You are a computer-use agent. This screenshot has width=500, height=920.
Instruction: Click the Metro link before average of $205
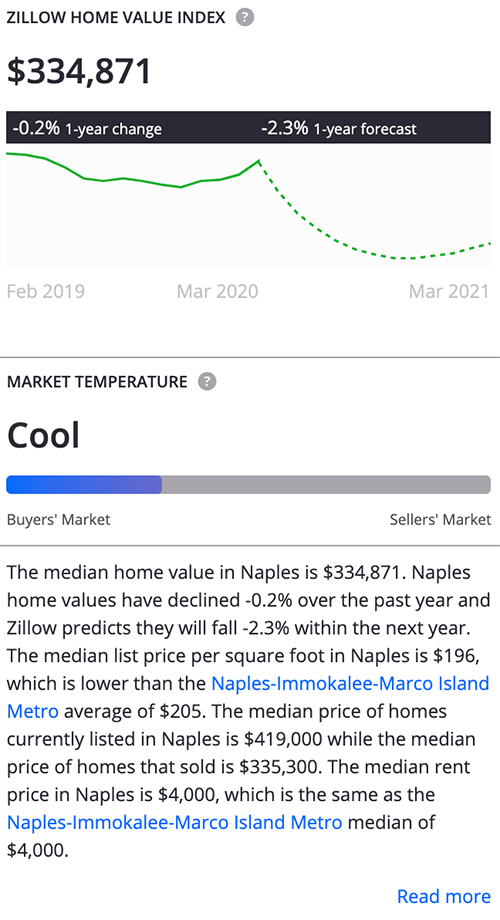33,712
